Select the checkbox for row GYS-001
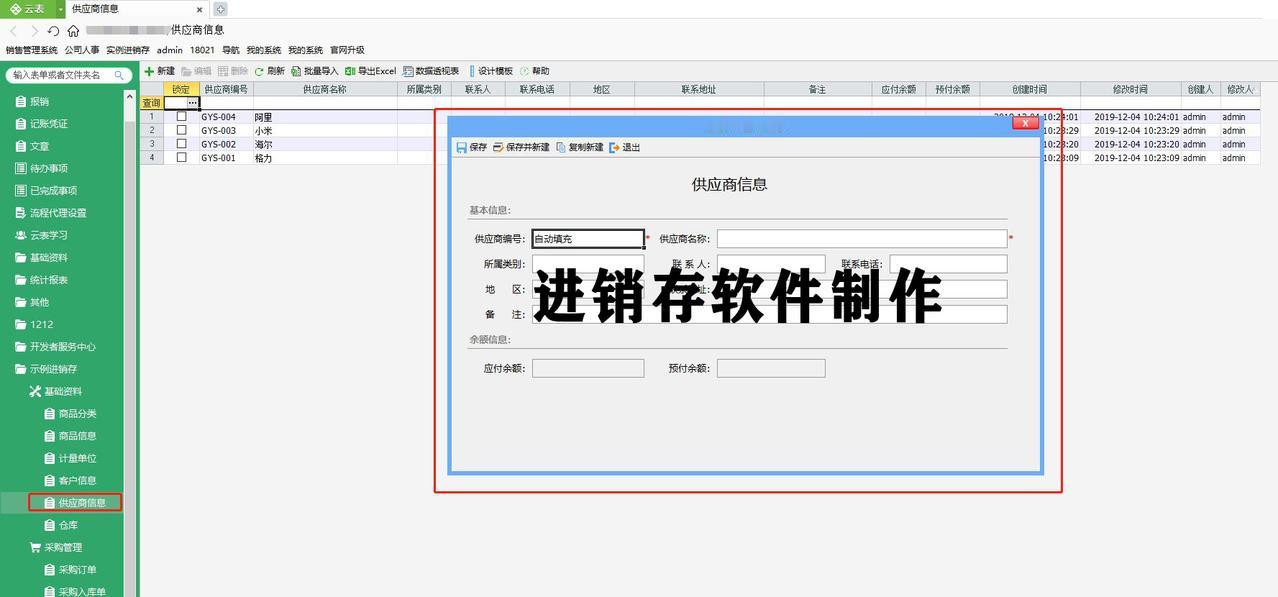1278x597 pixels. pyautogui.click(x=181, y=157)
